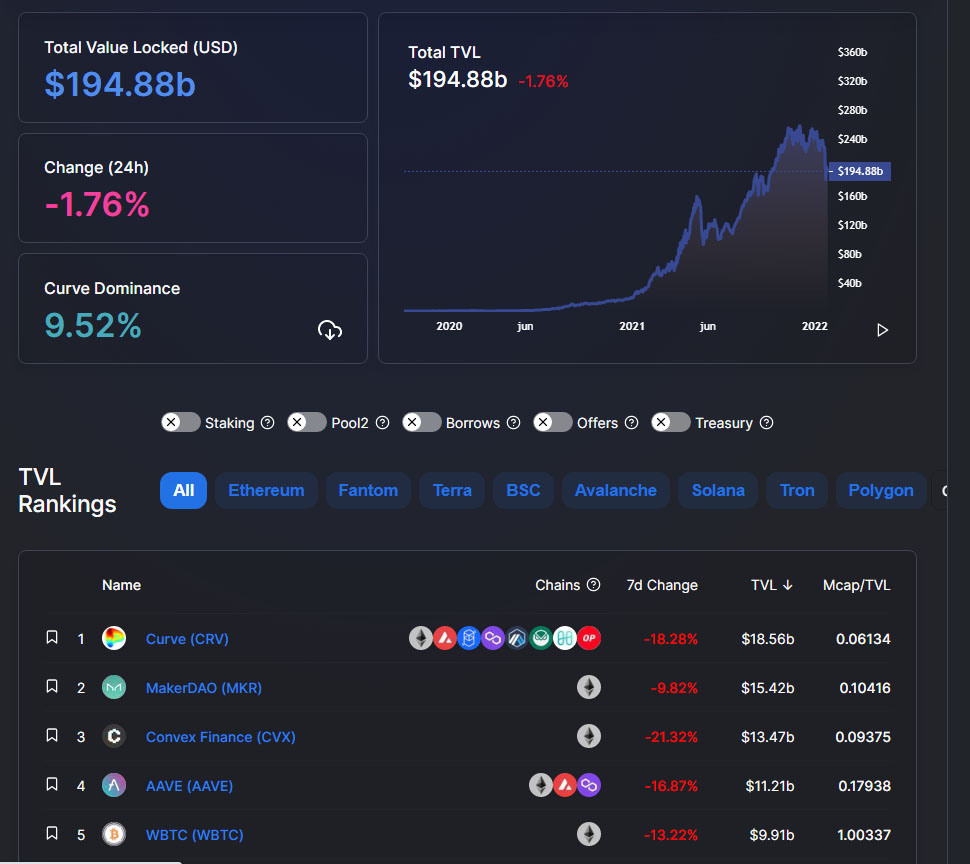Click WBTC's 1.00337 Mcap/TVL value
Viewport: 970px width, 864px height.
tap(864, 835)
